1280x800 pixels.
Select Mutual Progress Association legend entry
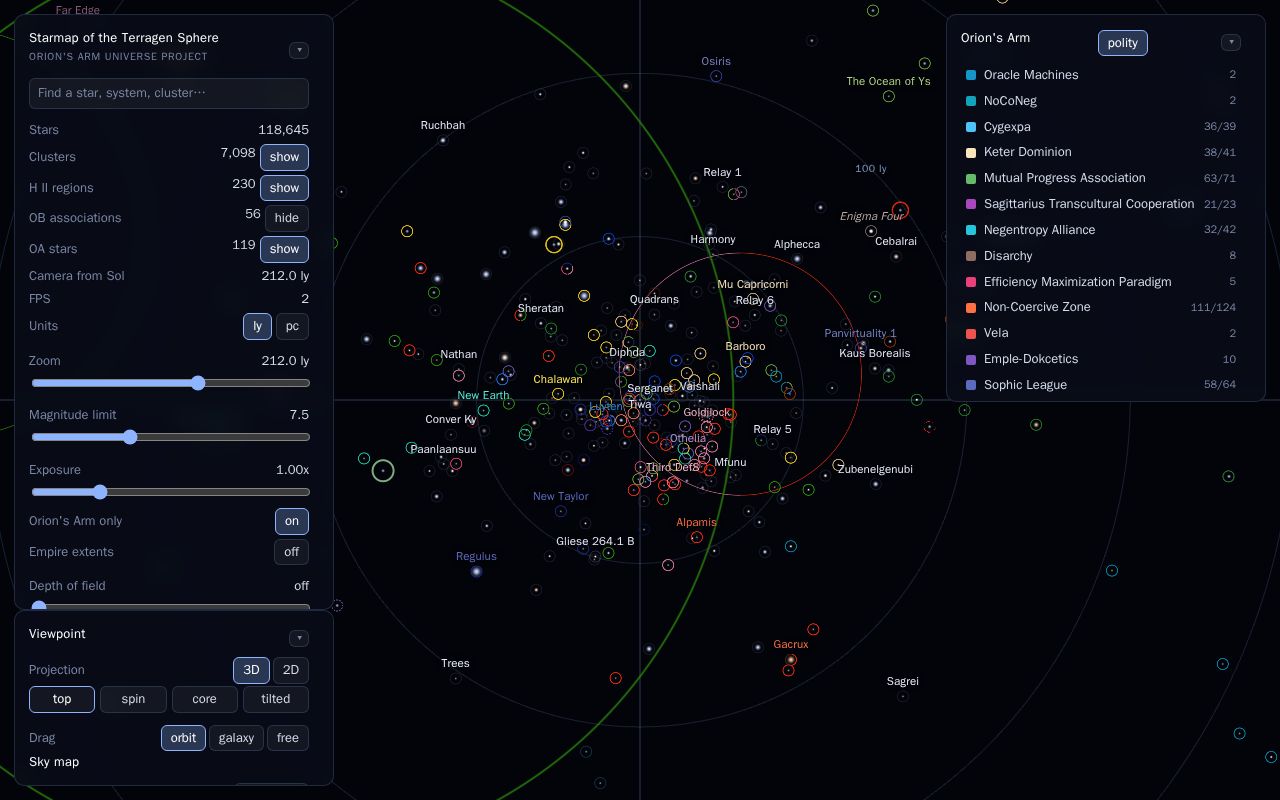[x=1101, y=178]
